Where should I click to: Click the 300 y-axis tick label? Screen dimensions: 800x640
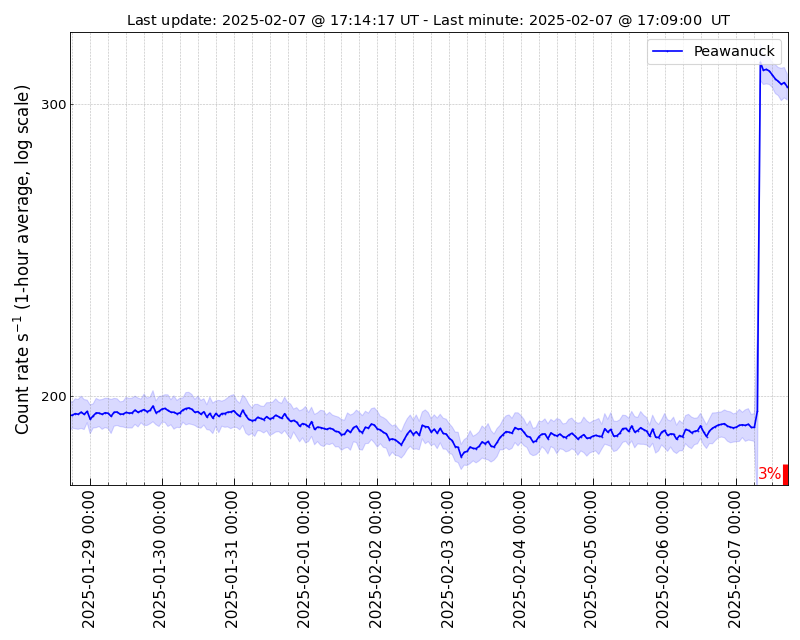click(53, 105)
